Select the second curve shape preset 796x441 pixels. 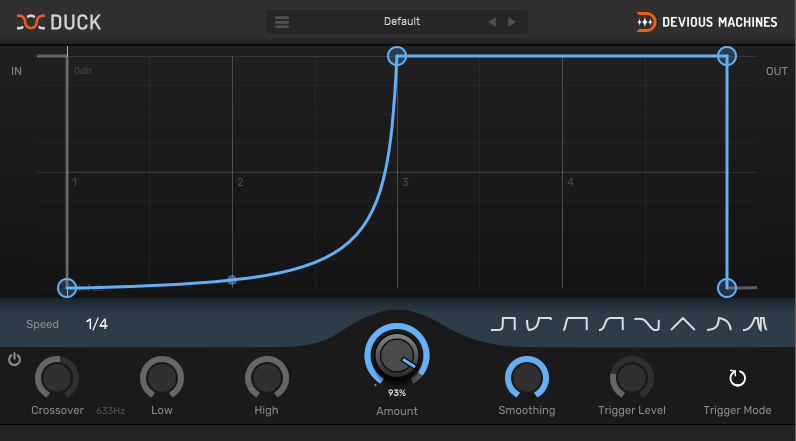click(539, 324)
